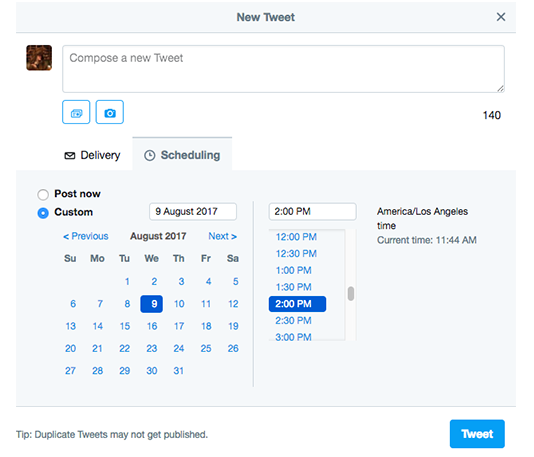This screenshot has height=457, width=534.
Task: Switch to the Delivery tab
Action: click(92, 155)
